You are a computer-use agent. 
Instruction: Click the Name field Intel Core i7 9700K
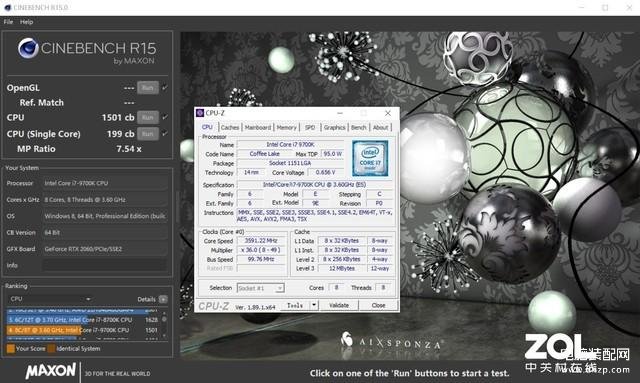[291, 145]
